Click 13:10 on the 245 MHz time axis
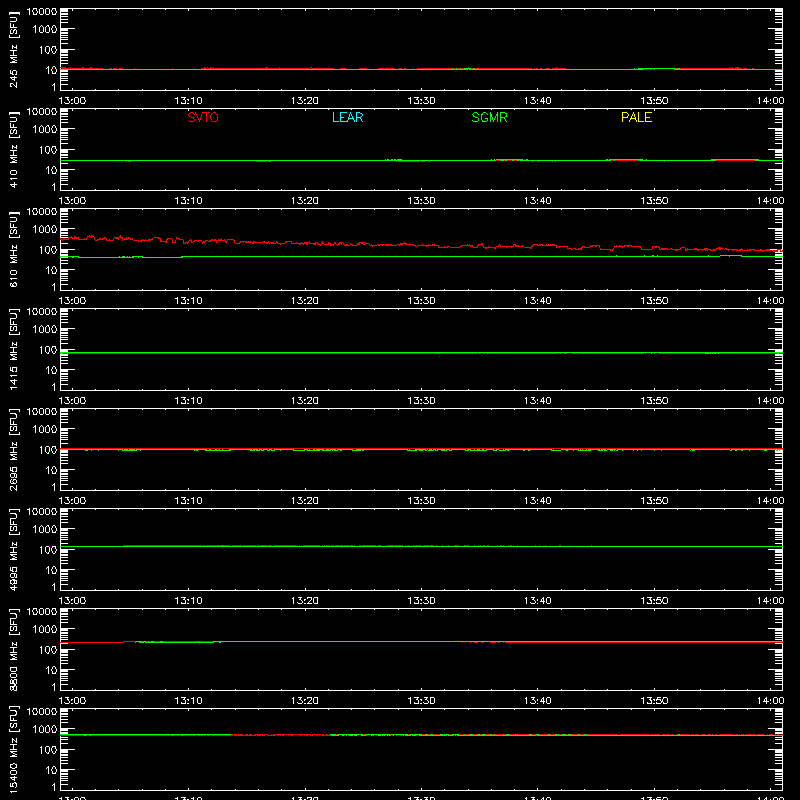The width and height of the screenshot is (800, 800). click(x=188, y=101)
